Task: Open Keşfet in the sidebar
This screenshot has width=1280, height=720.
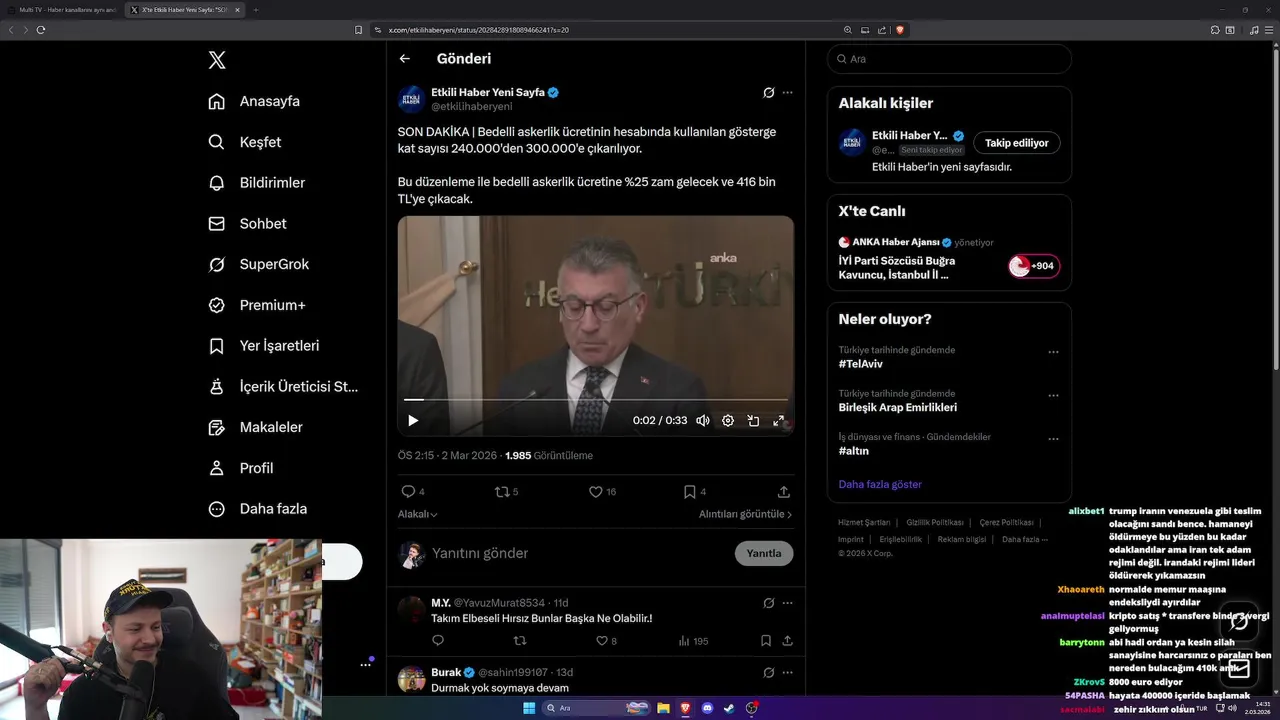Action: (245, 142)
